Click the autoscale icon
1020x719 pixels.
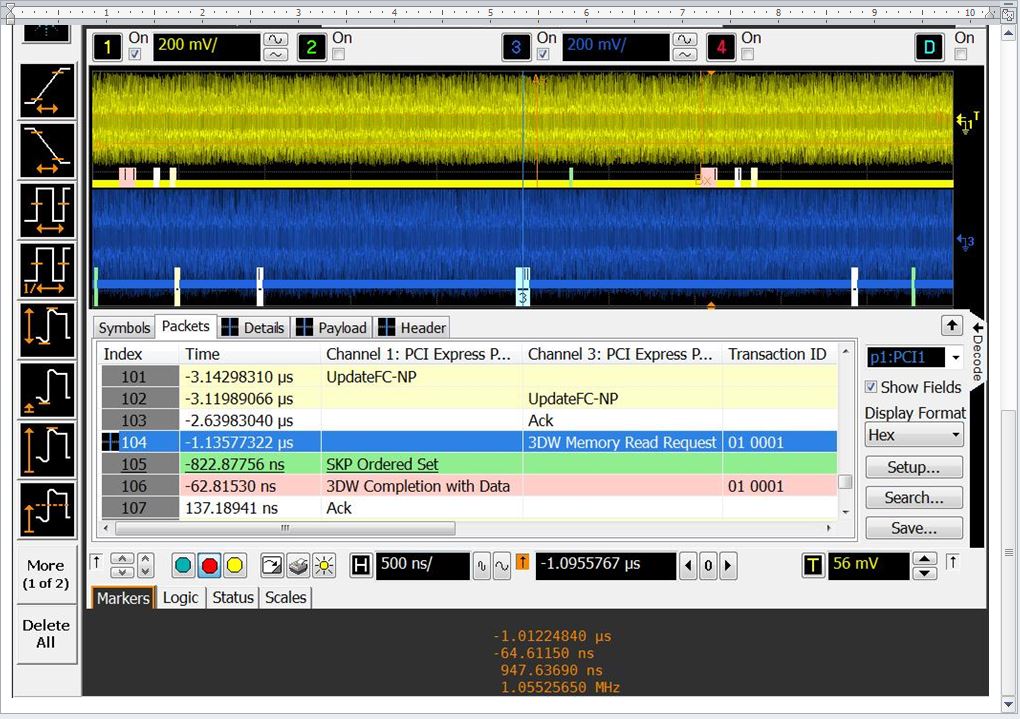272,565
